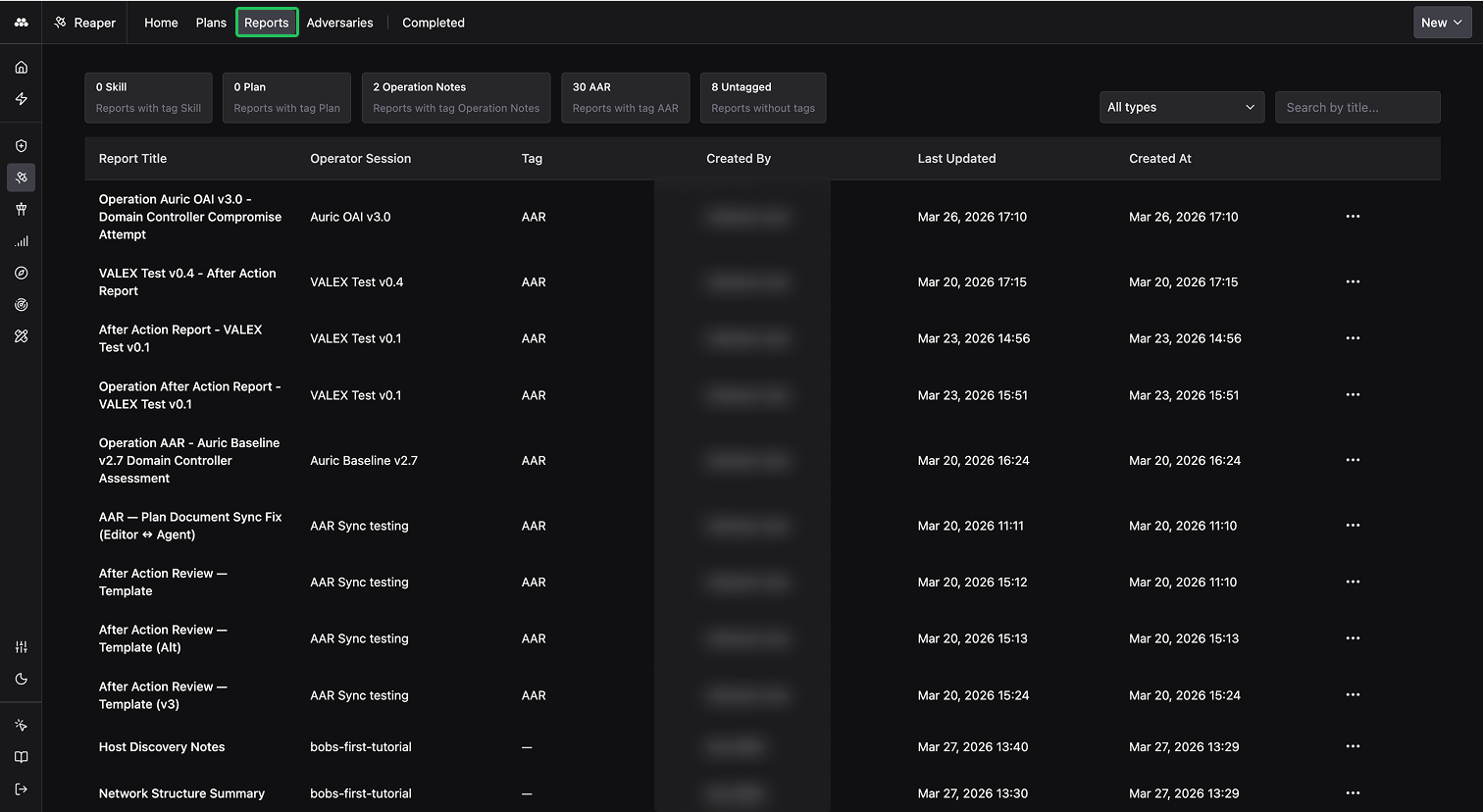
Task: Click the Report Title column header
Action: pyautogui.click(x=133, y=159)
